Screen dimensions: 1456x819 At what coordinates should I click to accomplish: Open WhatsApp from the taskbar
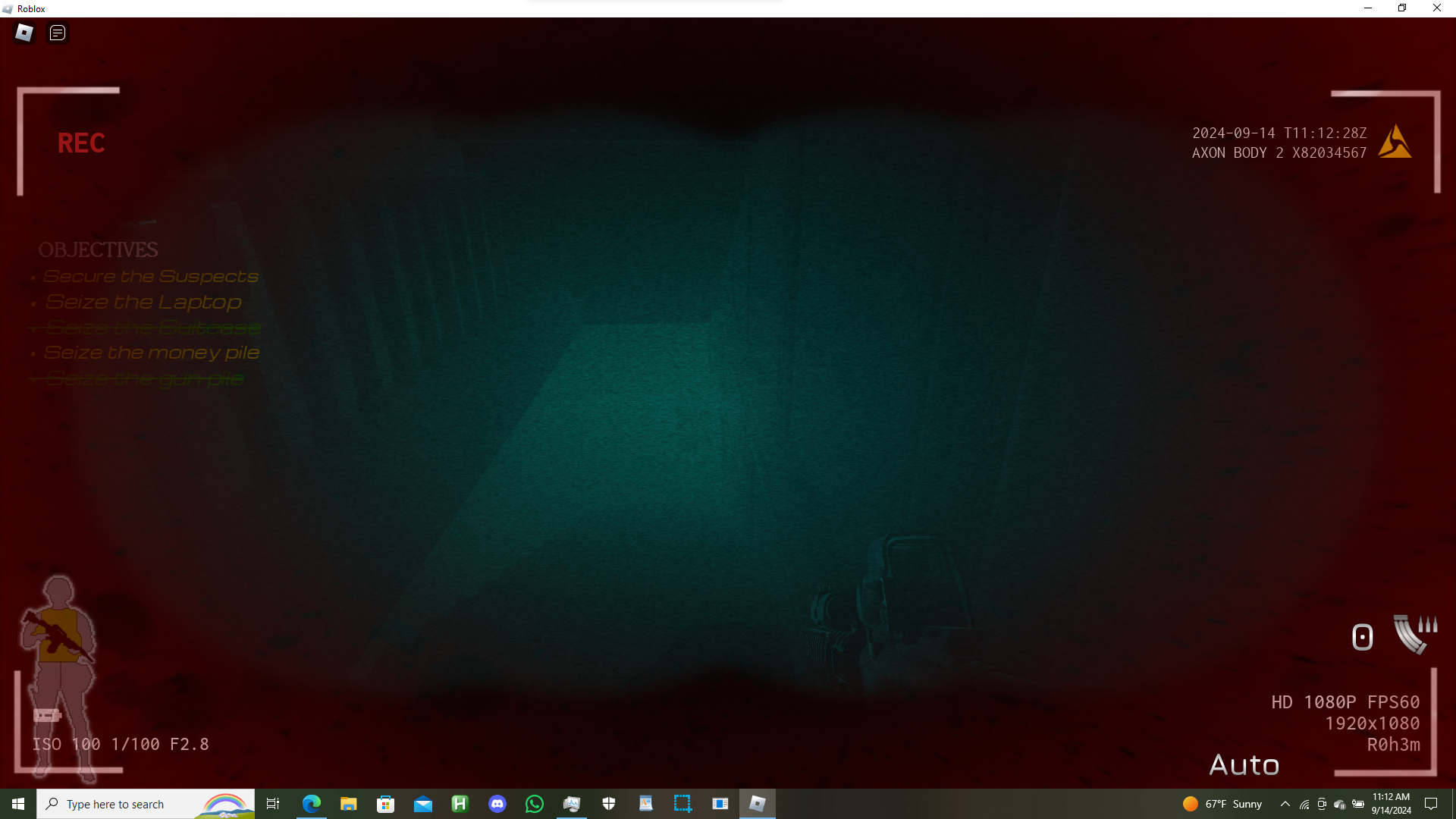pos(535,804)
